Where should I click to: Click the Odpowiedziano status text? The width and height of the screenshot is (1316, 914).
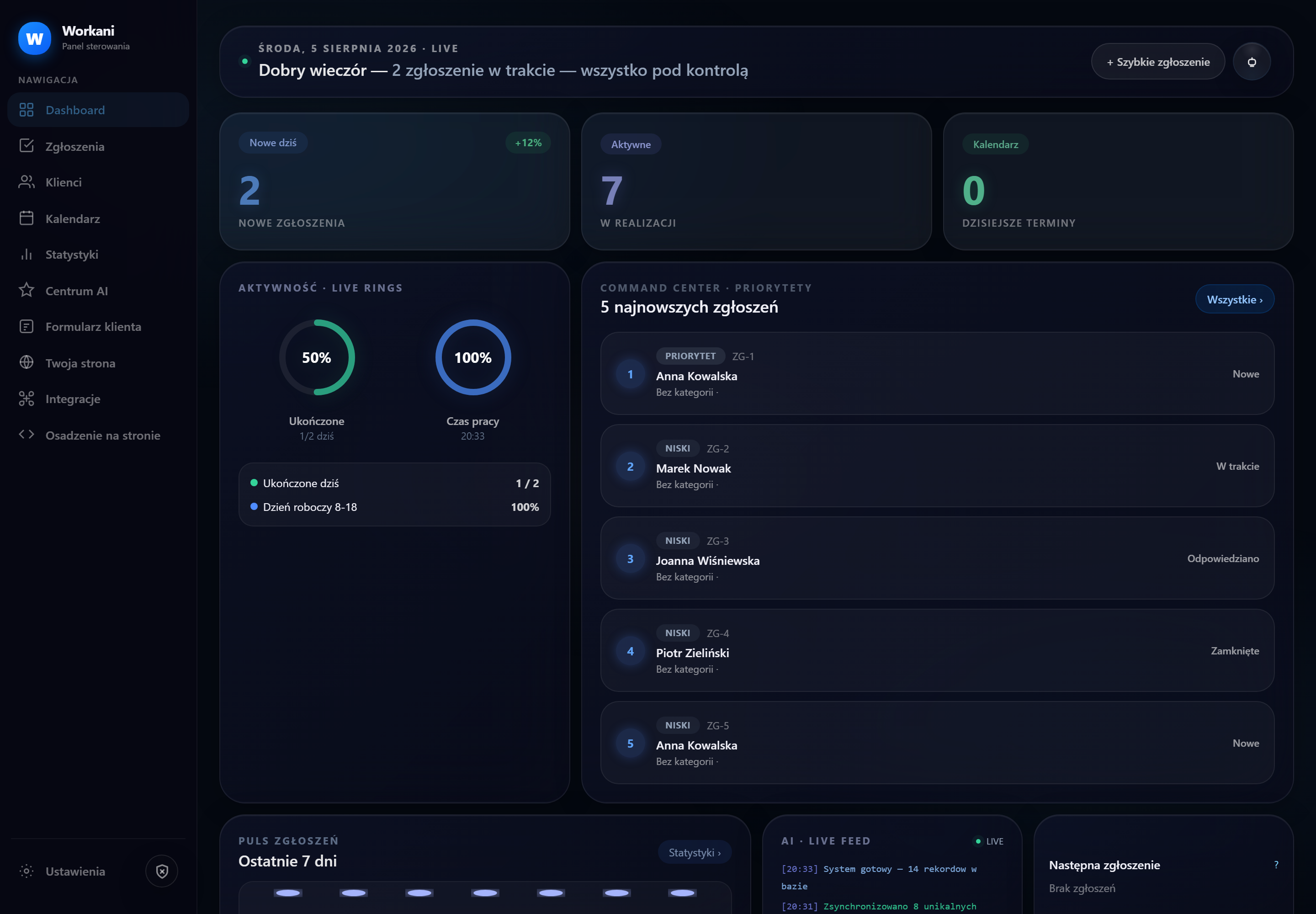coord(1223,558)
